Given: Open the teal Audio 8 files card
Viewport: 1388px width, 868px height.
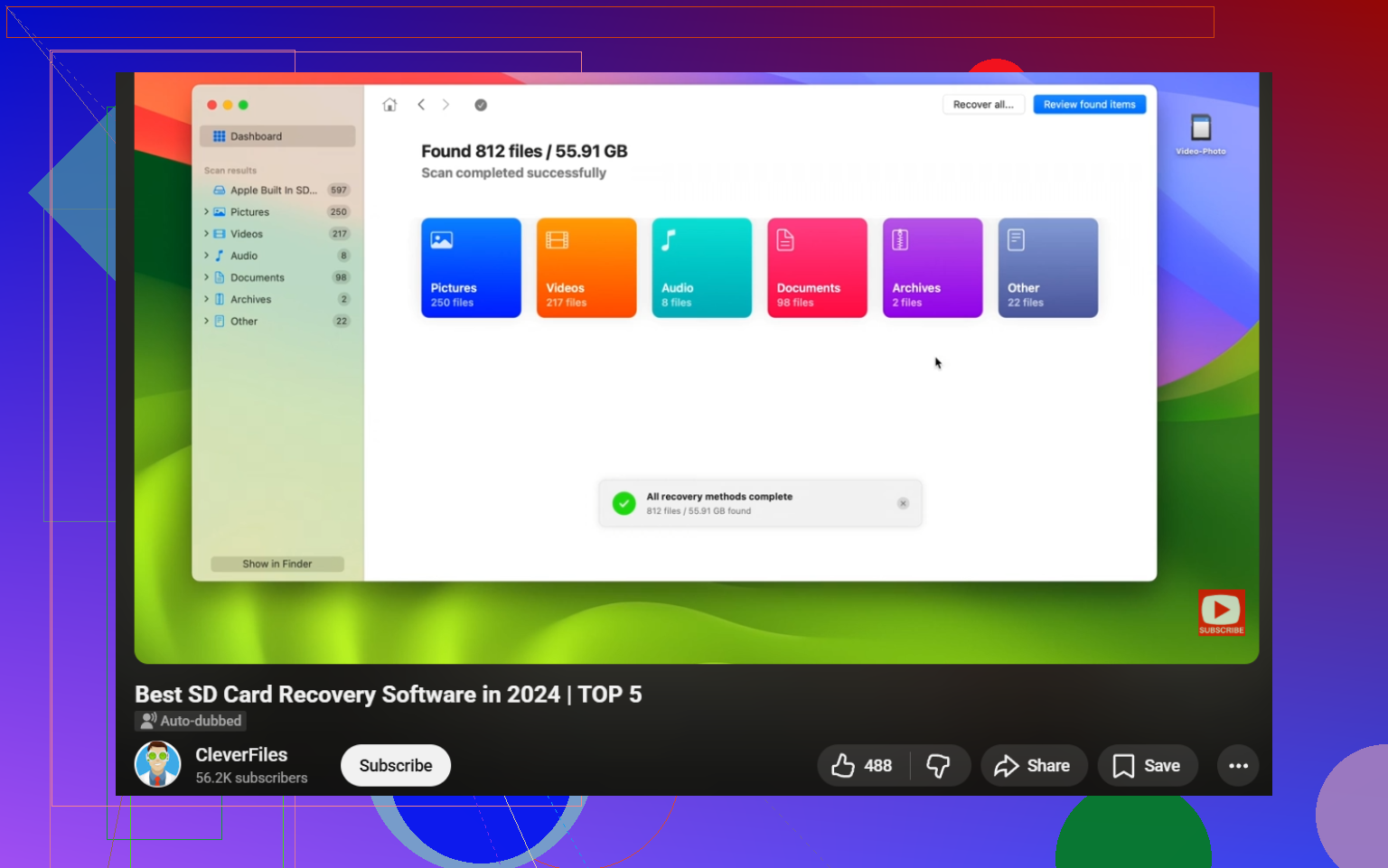Looking at the screenshot, I should coord(702,267).
